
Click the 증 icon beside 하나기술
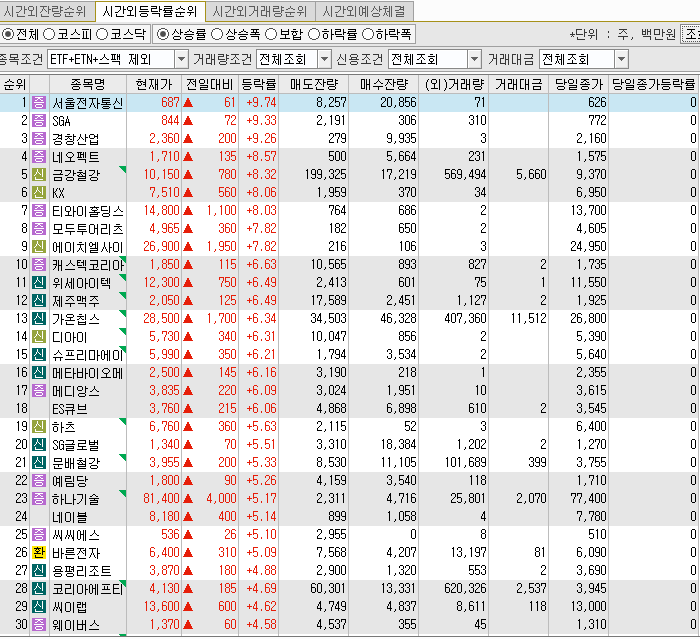point(39,499)
